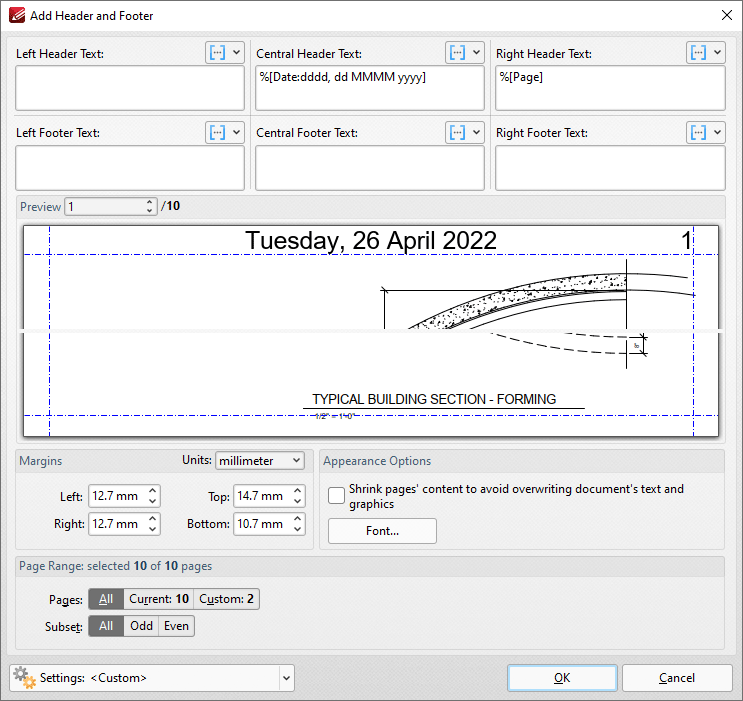Screen dimensions: 743x701
Task: Click the Settings gear icon at bottom
Action: (x=24, y=678)
